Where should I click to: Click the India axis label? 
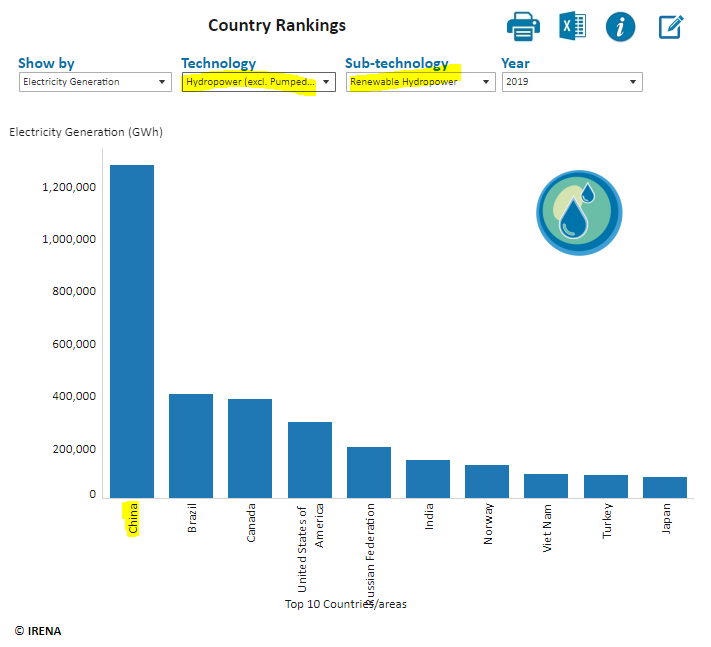tap(429, 516)
